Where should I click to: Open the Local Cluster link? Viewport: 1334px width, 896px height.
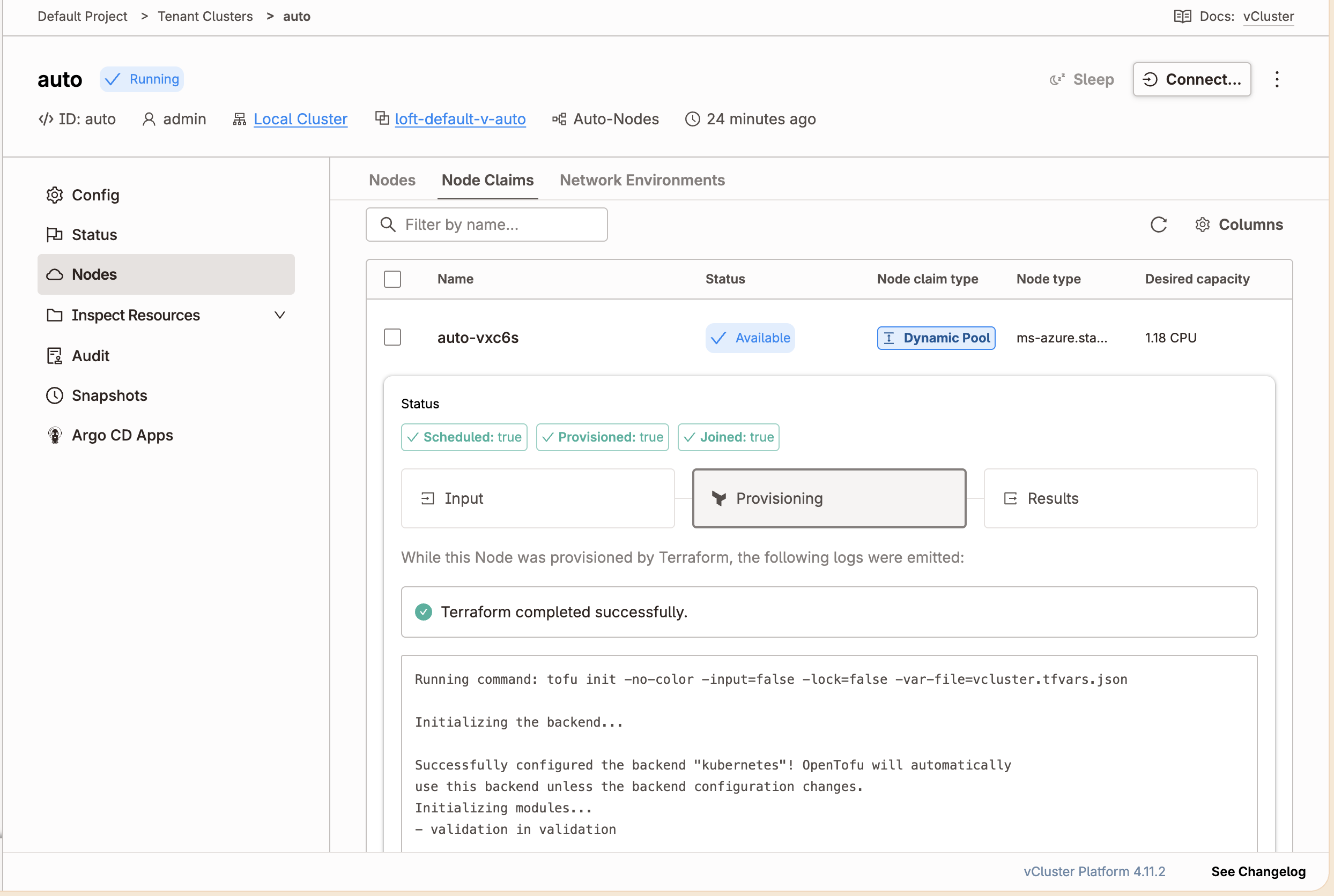pos(300,119)
